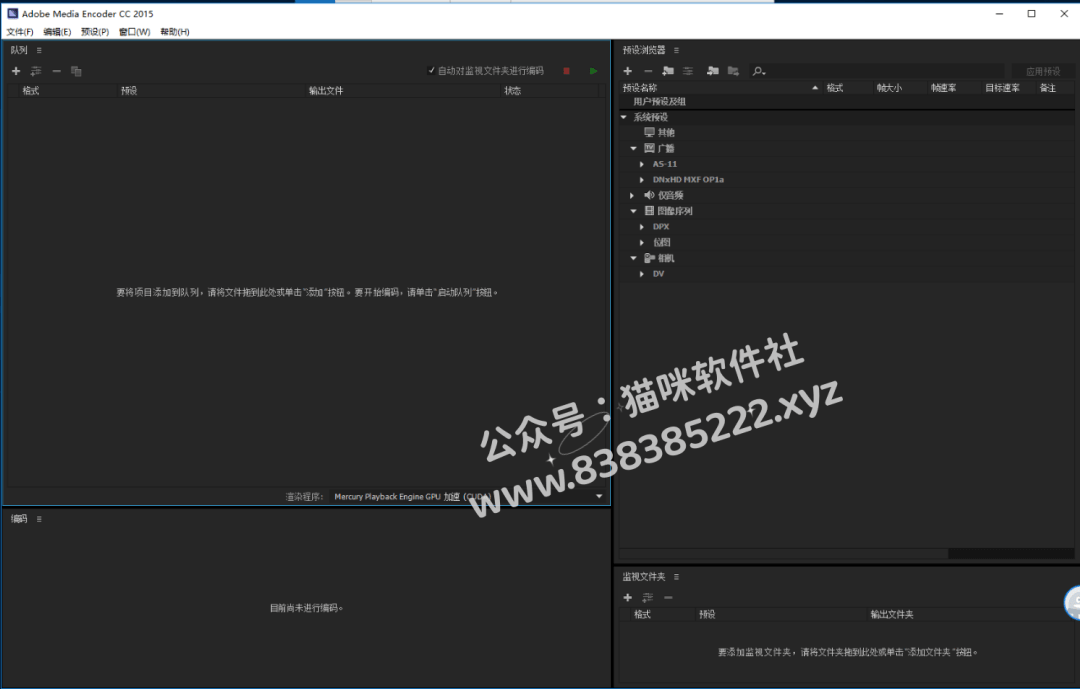This screenshot has height=689, width=1080.
Task: Collapse the 图像序列 preset category
Action: [x=633, y=211]
